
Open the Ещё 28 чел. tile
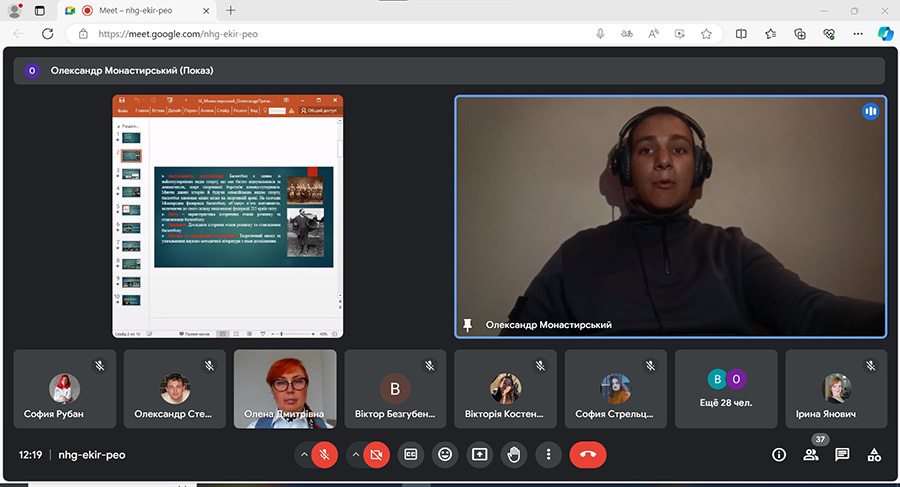coord(726,389)
